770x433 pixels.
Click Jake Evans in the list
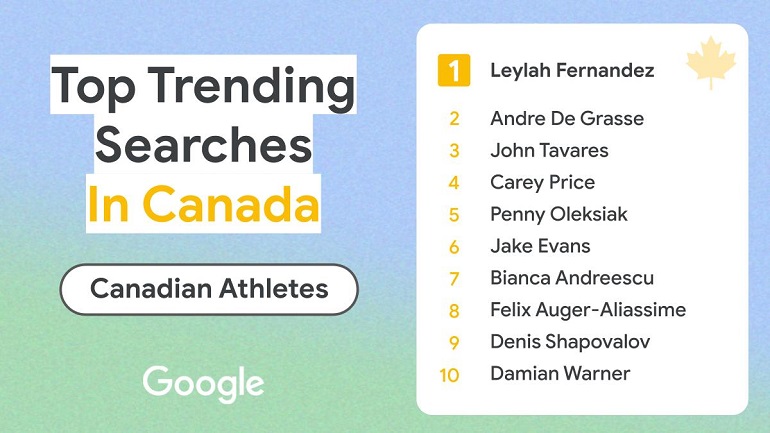540,246
